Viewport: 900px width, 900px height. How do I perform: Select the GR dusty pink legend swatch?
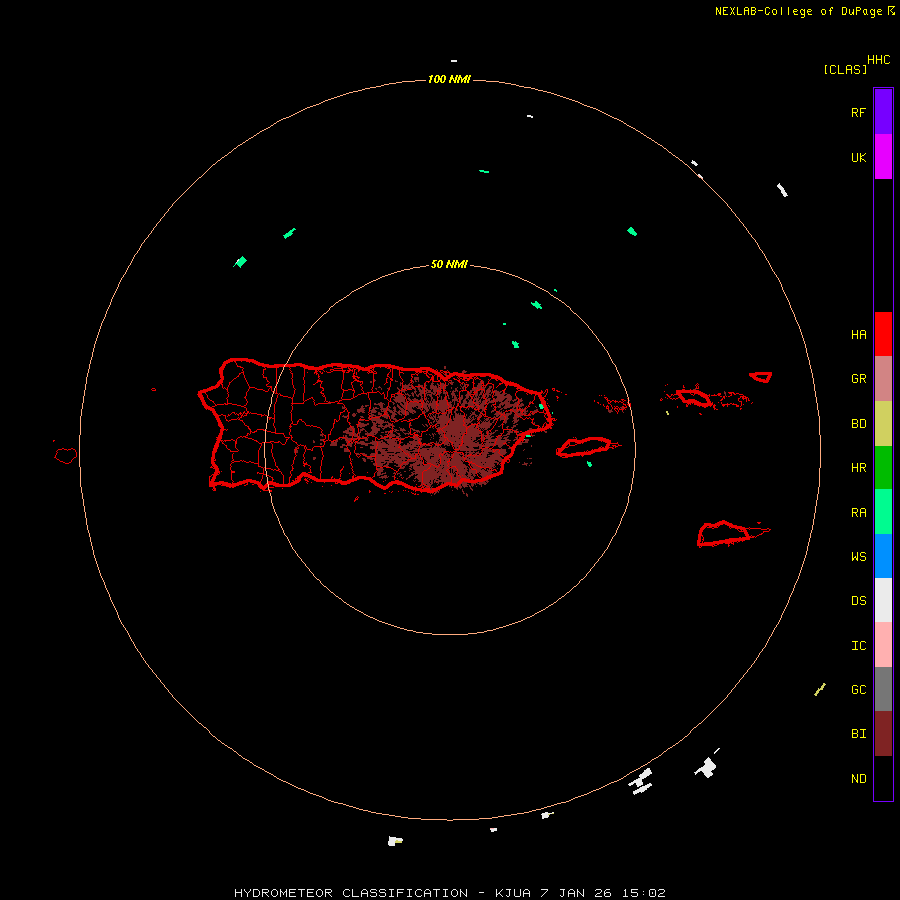(883, 379)
